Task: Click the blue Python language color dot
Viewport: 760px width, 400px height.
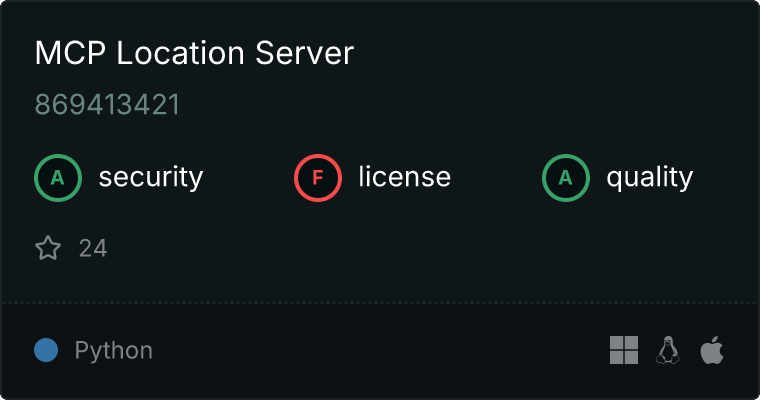Action: (x=46, y=350)
